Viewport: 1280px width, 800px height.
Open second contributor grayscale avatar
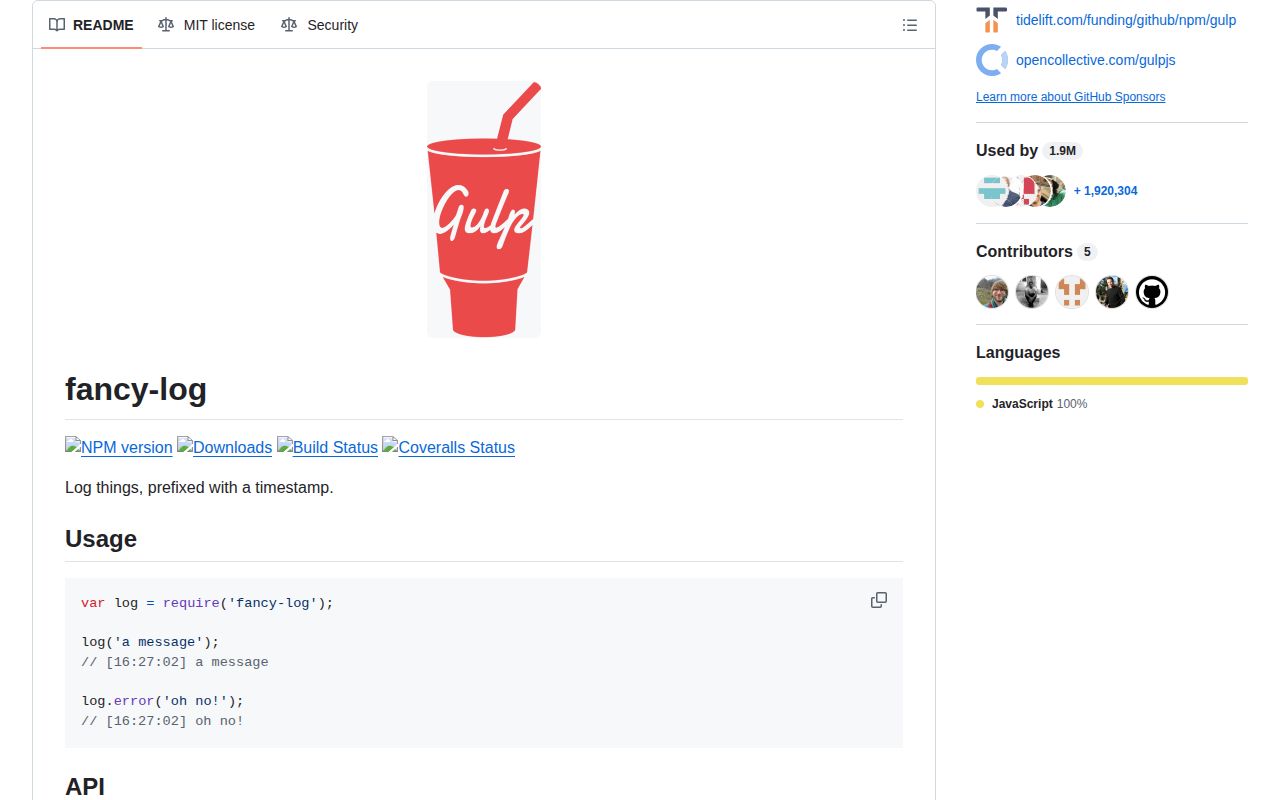pos(1032,292)
